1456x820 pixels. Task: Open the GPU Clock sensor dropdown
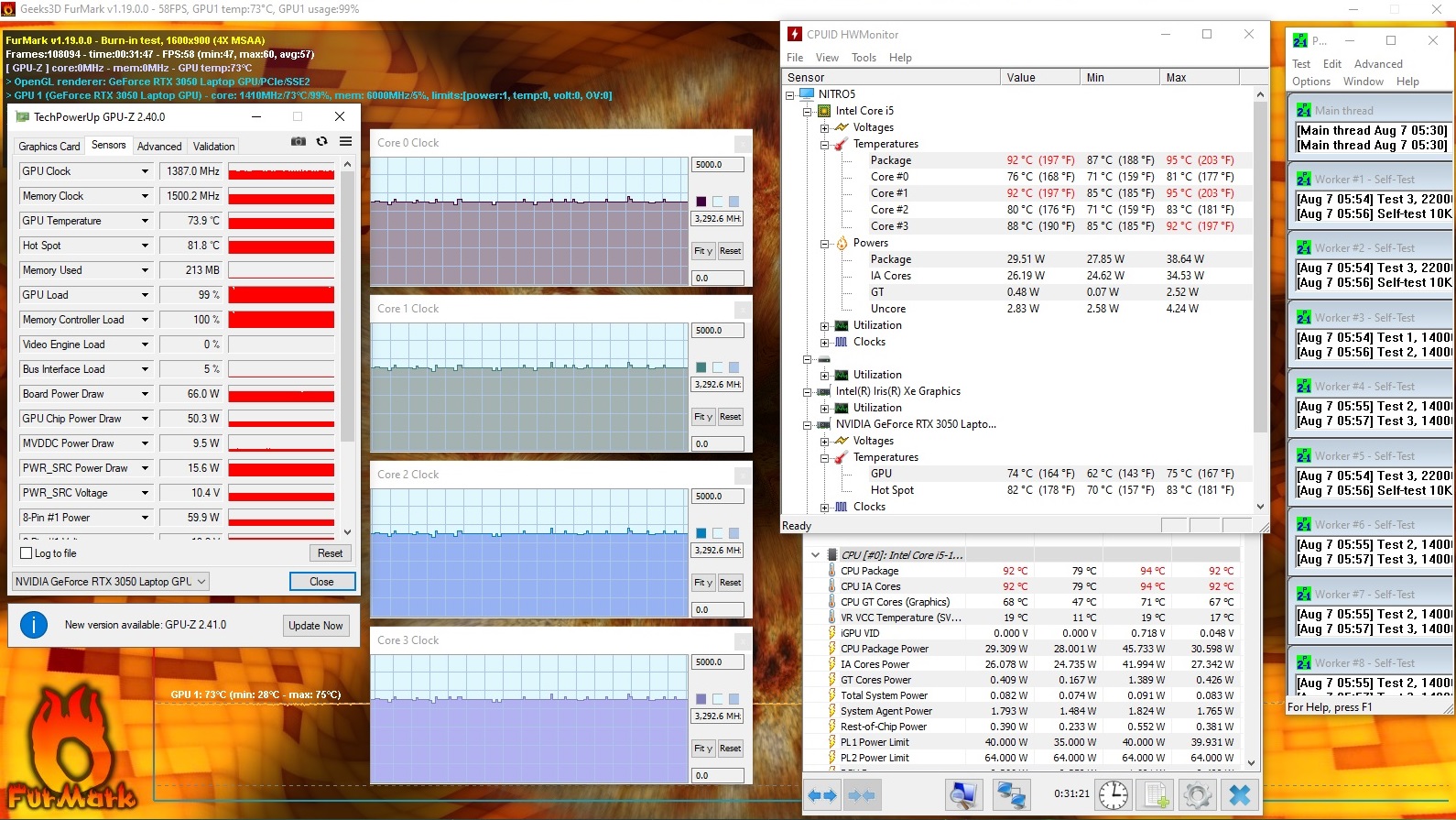click(x=145, y=171)
